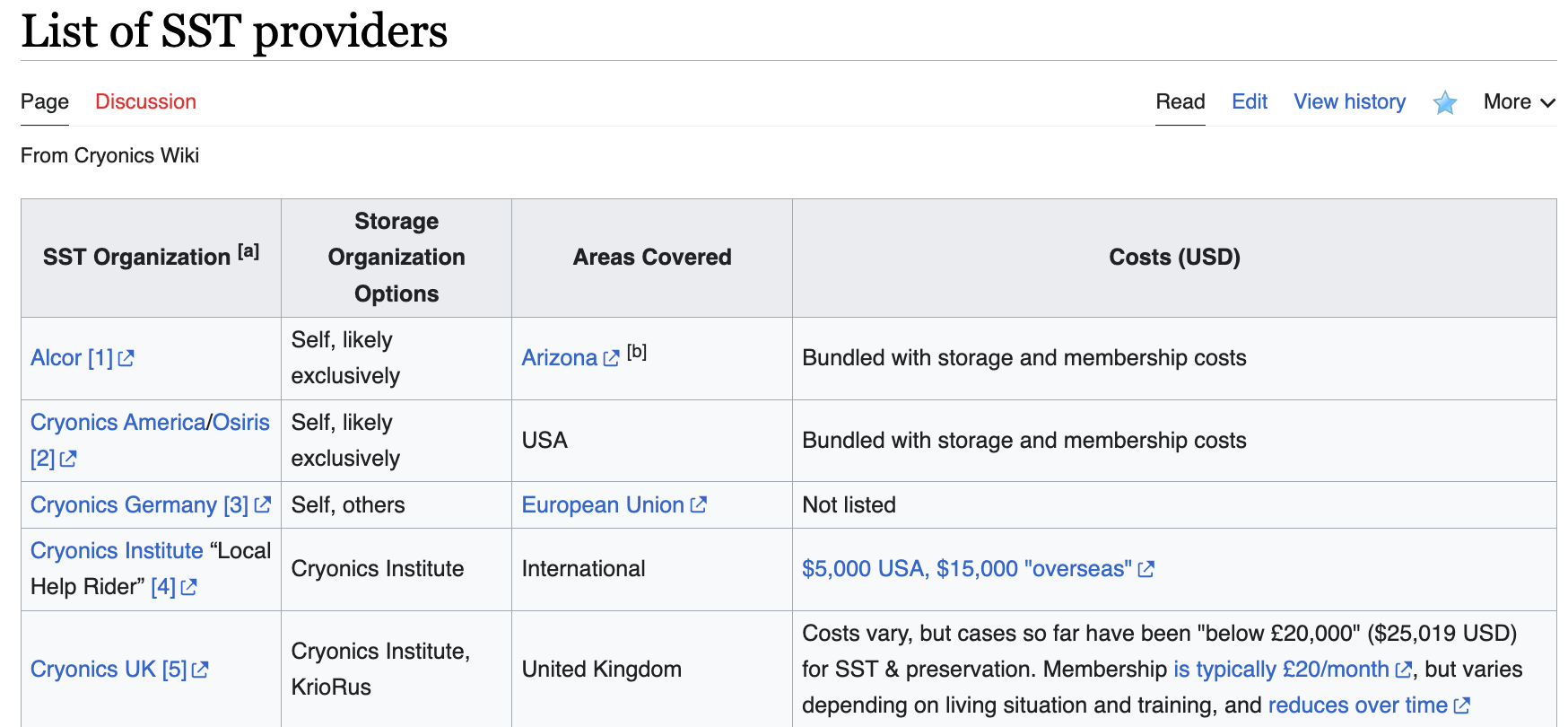Follow the Osiris link
Image resolution: width=1568 pixels, height=727 pixels.
(x=241, y=422)
